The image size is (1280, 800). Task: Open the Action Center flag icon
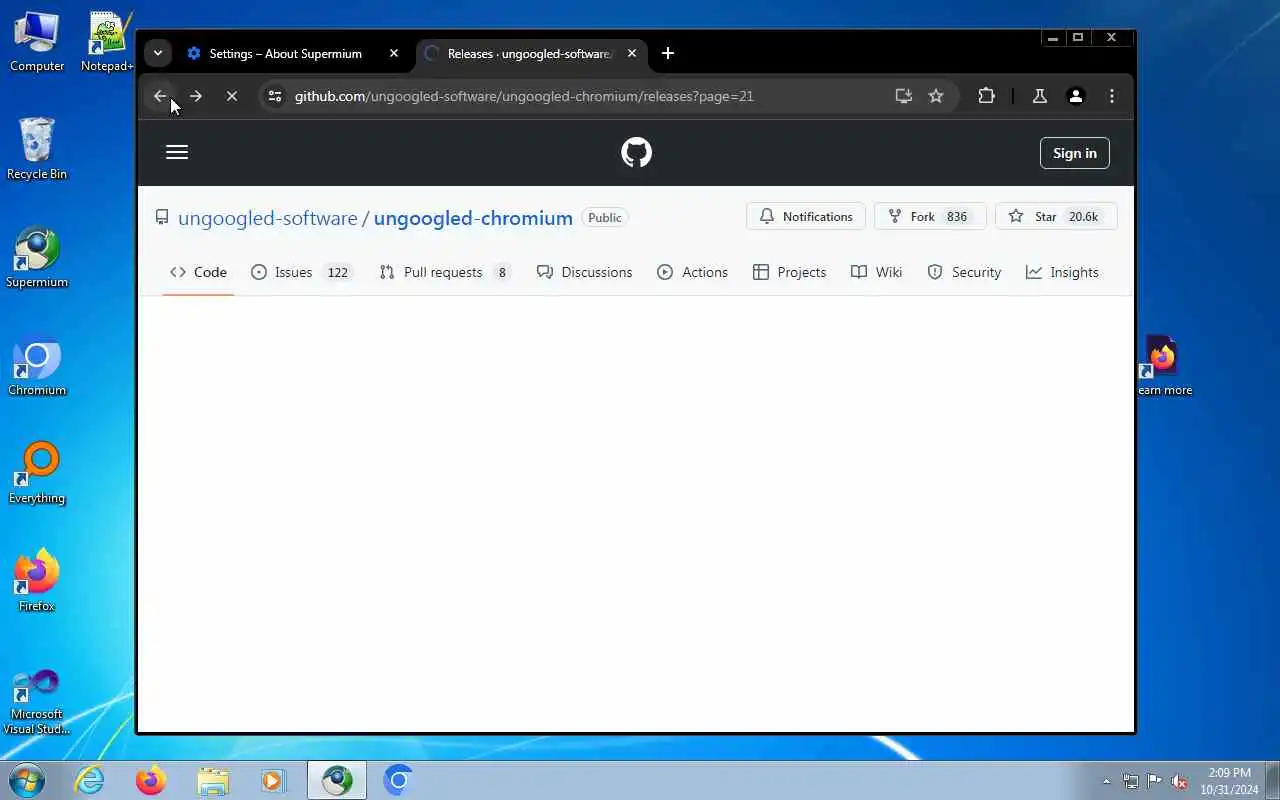coord(1155,781)
